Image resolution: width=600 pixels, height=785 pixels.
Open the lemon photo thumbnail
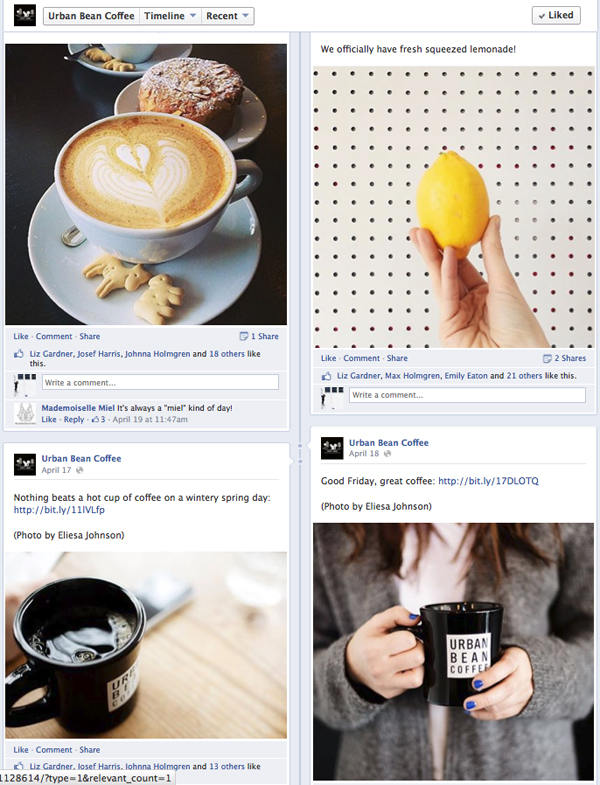coord(453,207)
